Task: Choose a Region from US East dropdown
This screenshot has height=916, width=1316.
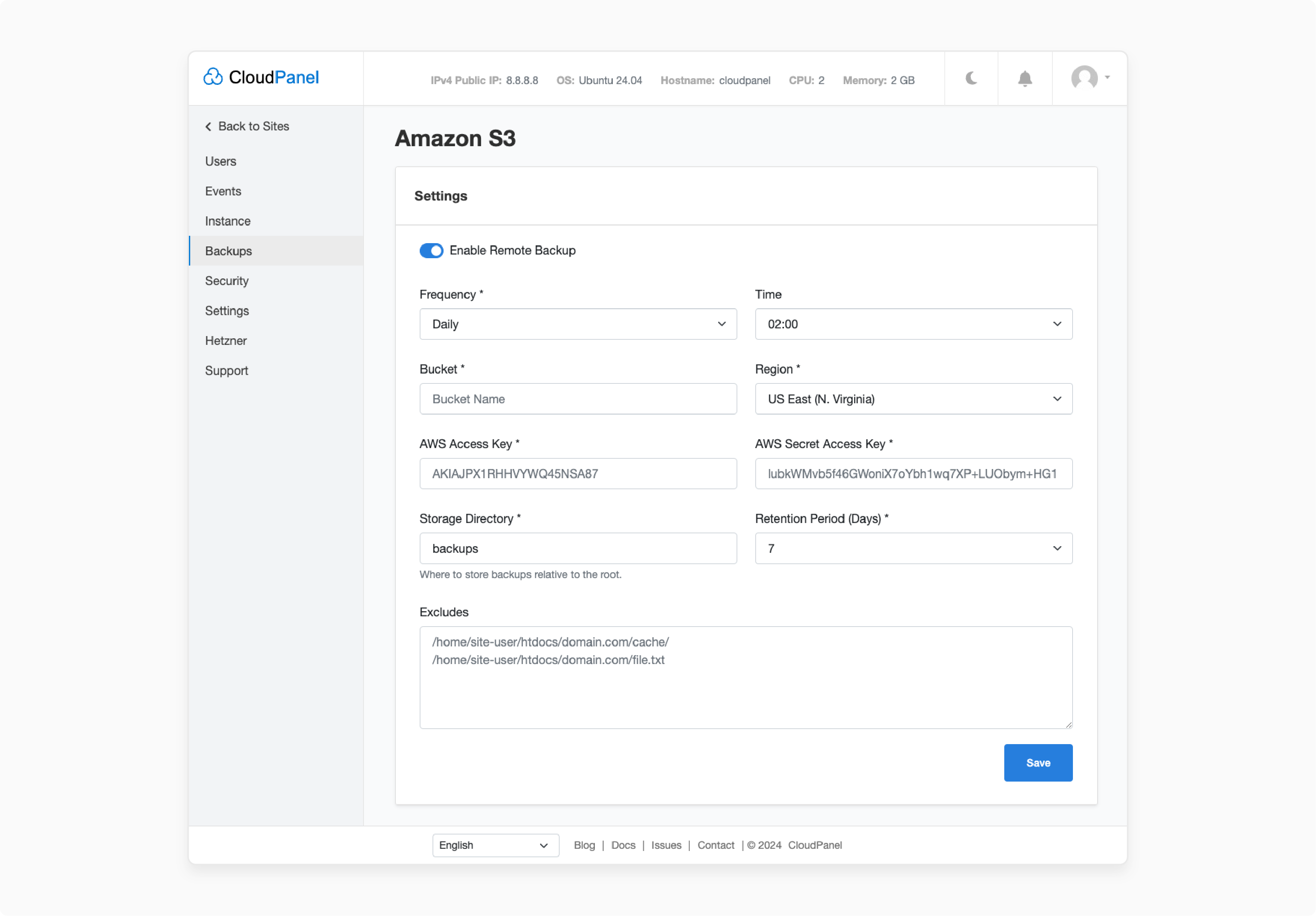Action: tap(914, 399)
